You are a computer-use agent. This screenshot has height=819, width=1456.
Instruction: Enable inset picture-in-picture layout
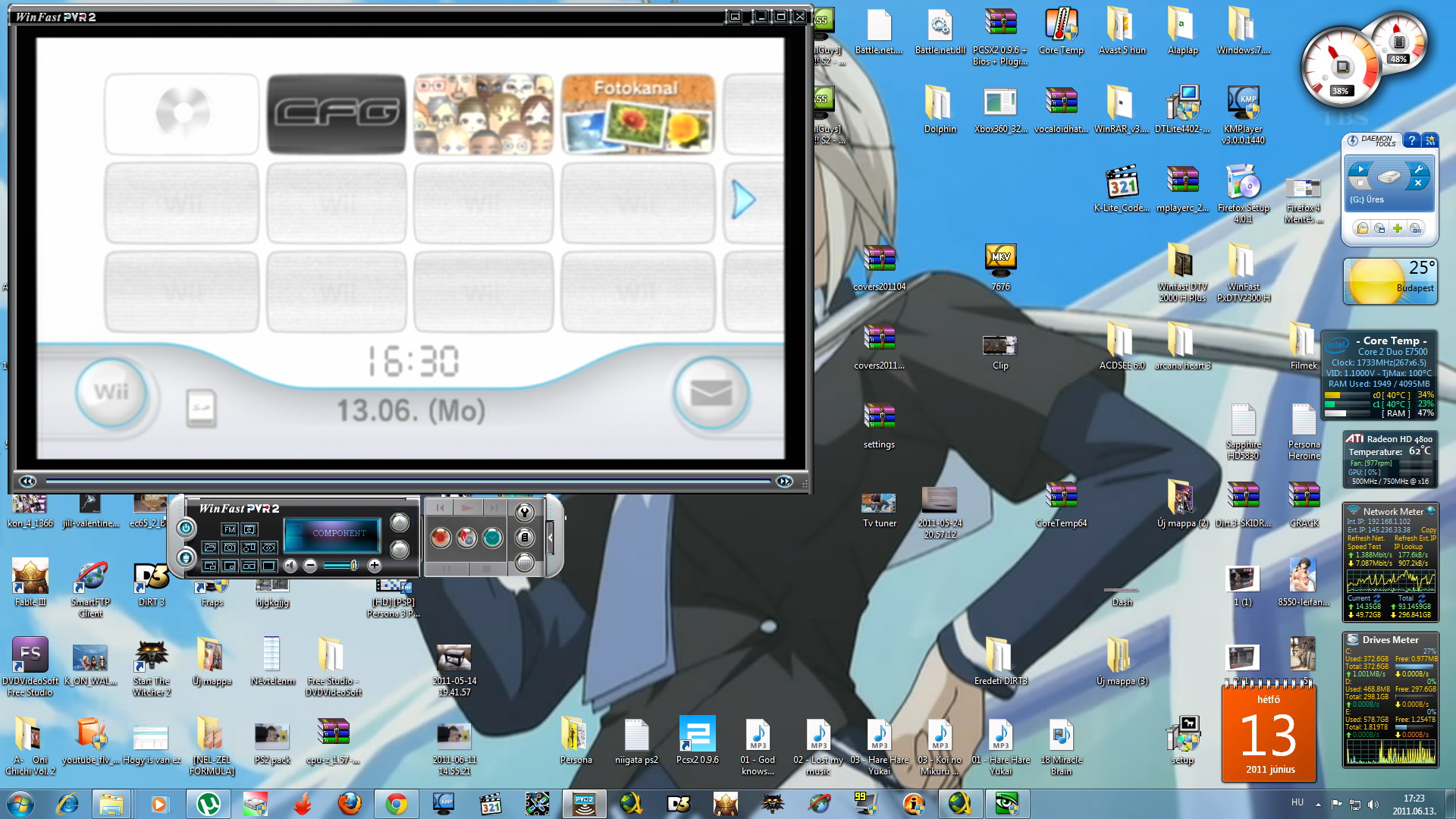230,566
